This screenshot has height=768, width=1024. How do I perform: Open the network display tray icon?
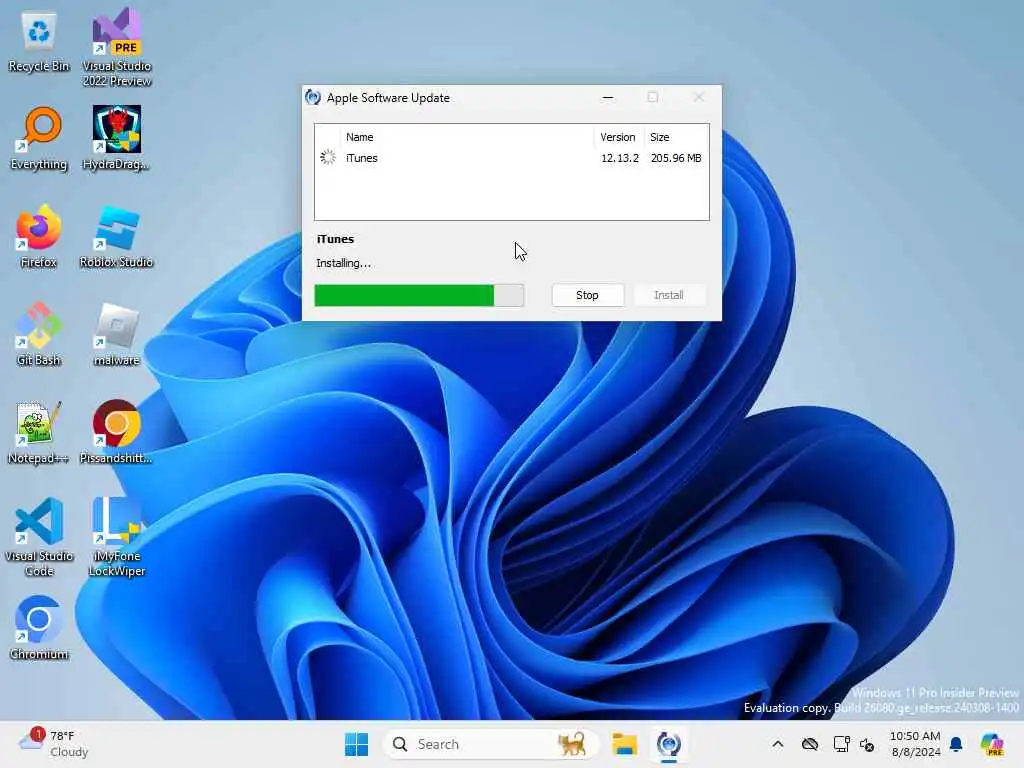coord(841,744)
